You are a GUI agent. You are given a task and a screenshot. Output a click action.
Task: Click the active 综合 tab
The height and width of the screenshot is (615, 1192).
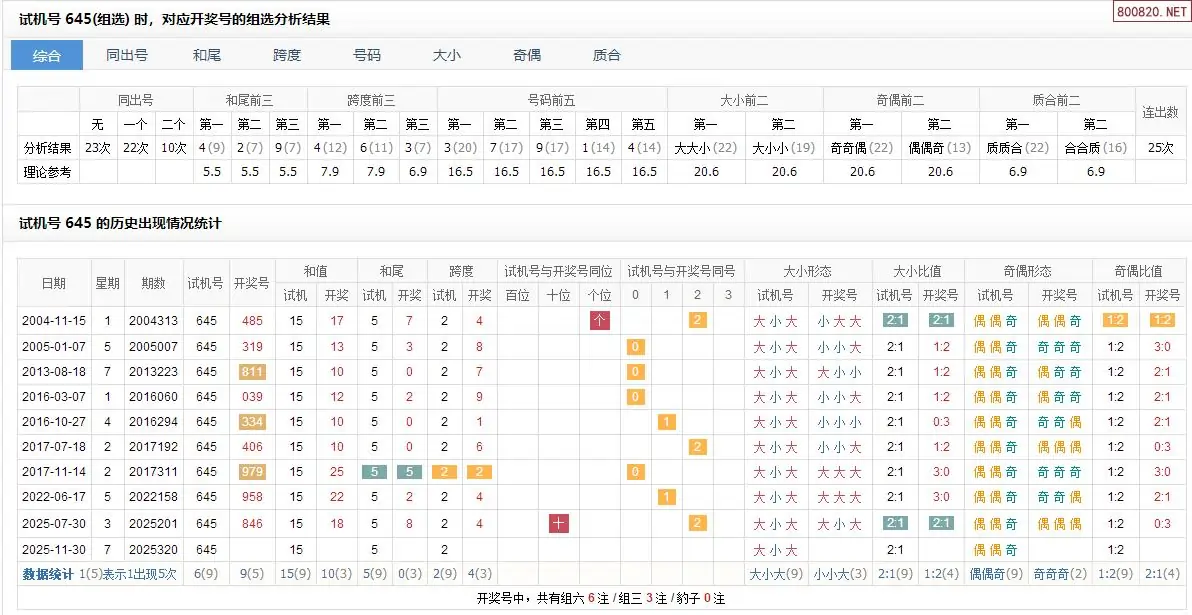coord(47,55)
